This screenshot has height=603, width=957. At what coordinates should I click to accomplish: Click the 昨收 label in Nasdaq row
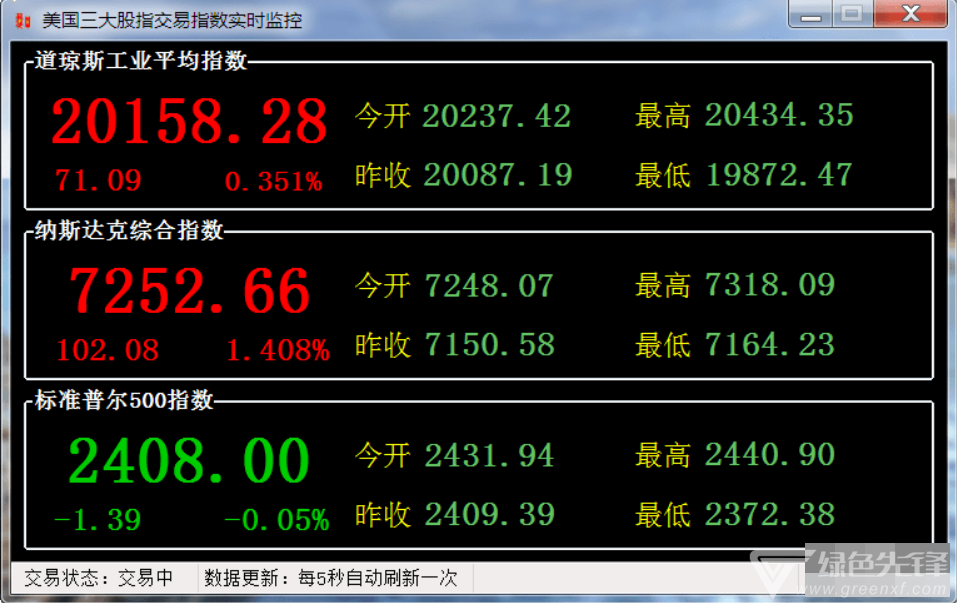[x=383, y=345]
